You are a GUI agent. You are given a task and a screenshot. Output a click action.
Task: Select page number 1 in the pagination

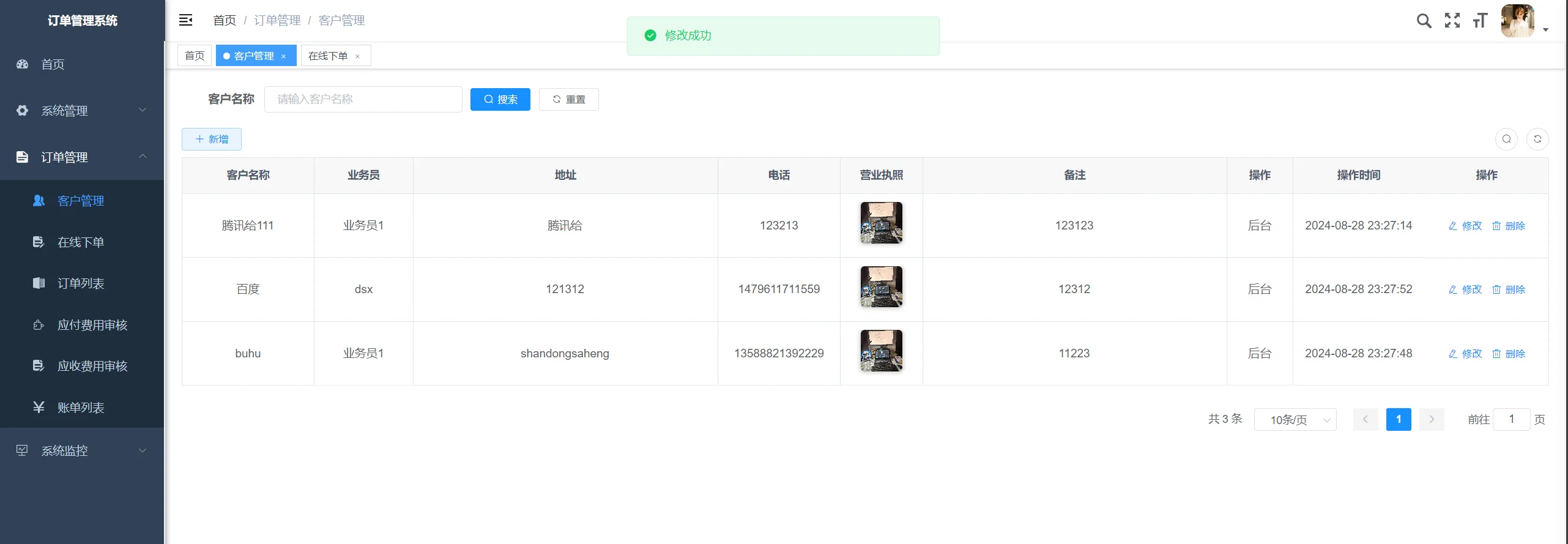click(x=1399, y=420)
